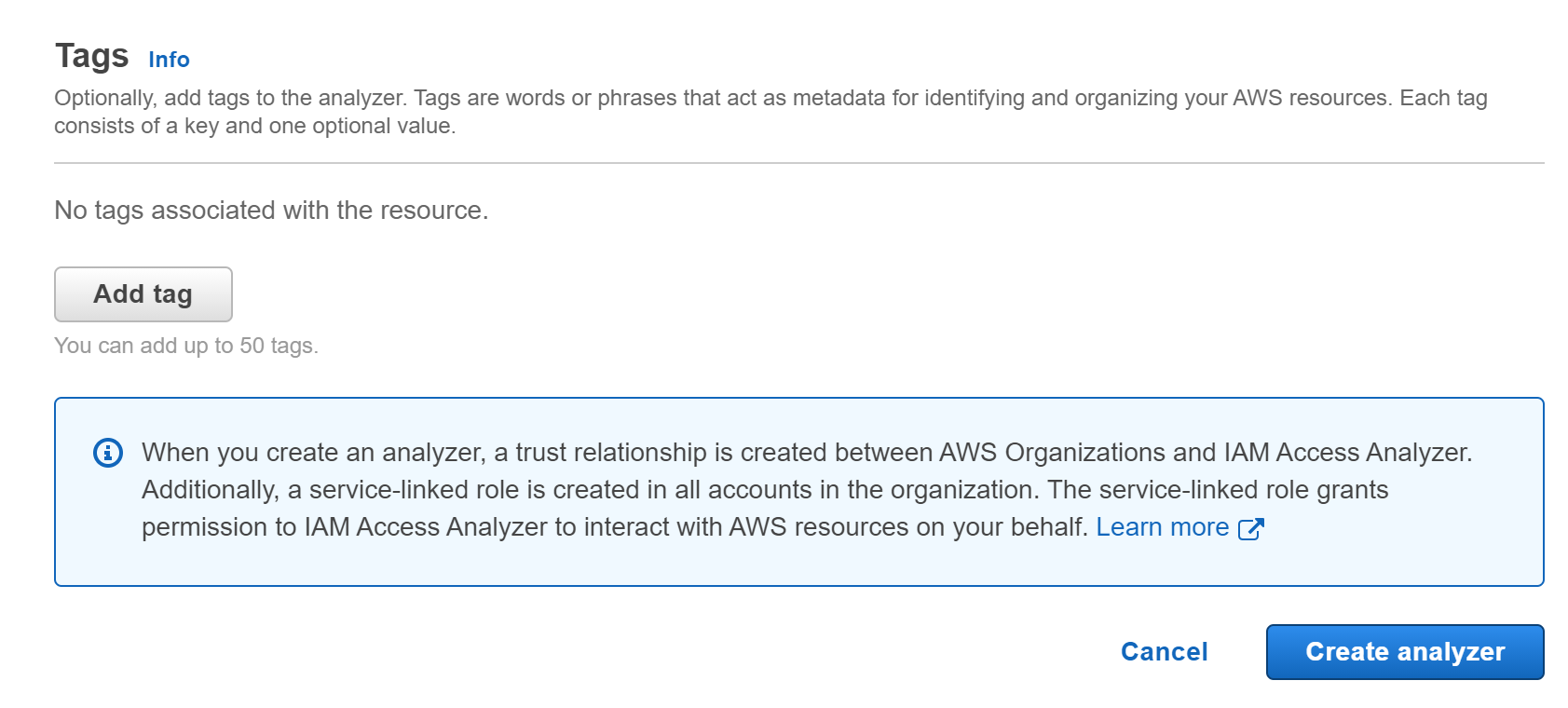
Task: Click "consists of a key and one optional value"
Action: pos(254,127)
